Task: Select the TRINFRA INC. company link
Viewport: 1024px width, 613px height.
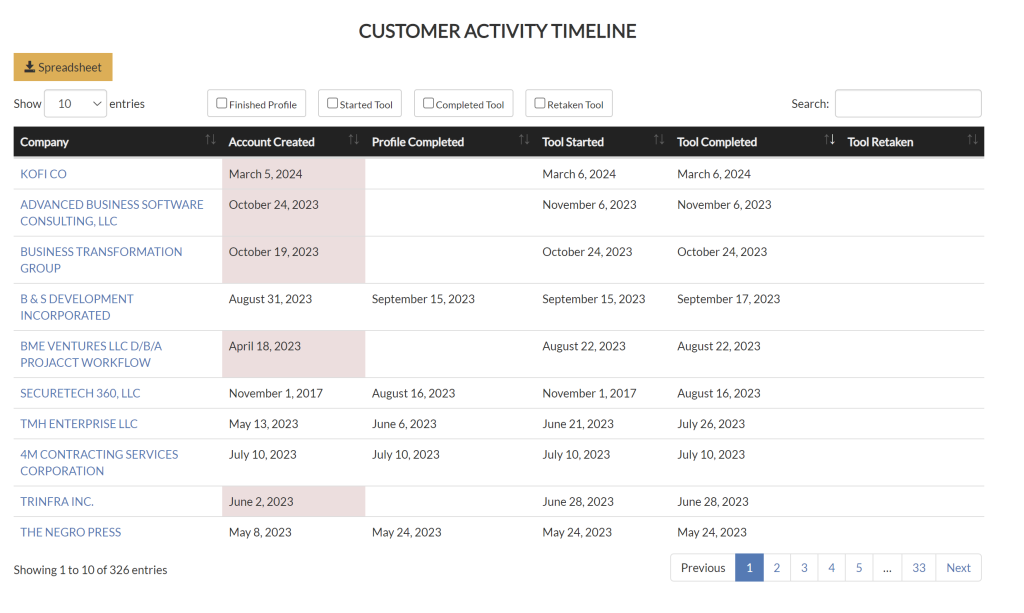Action: click(57, 501)
